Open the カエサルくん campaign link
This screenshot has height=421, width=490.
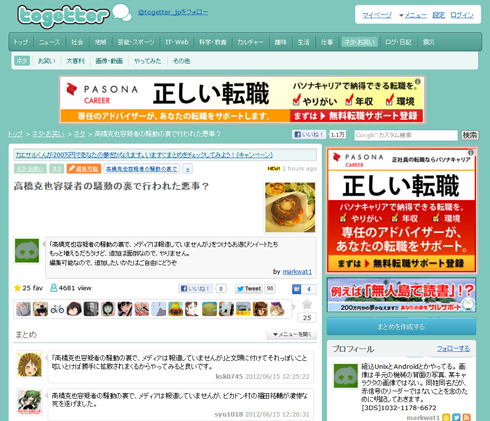[x=144, y=155]
